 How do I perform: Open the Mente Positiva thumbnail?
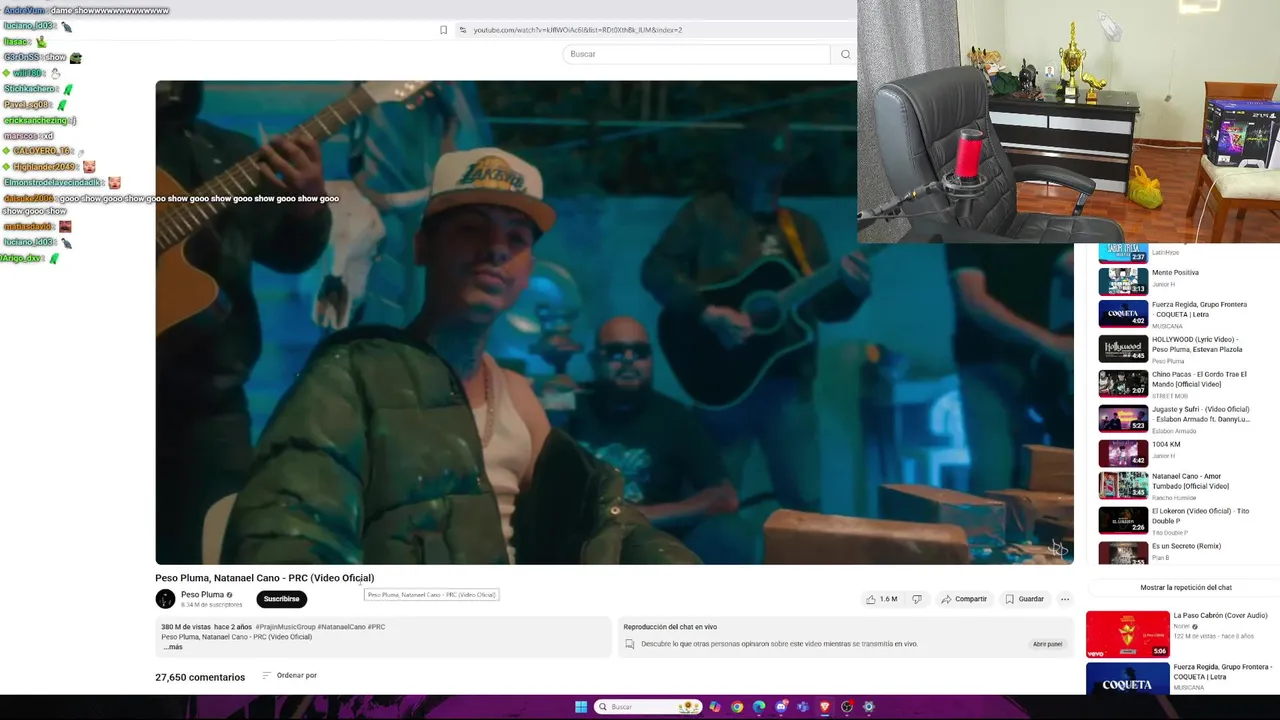[1123, 281]
